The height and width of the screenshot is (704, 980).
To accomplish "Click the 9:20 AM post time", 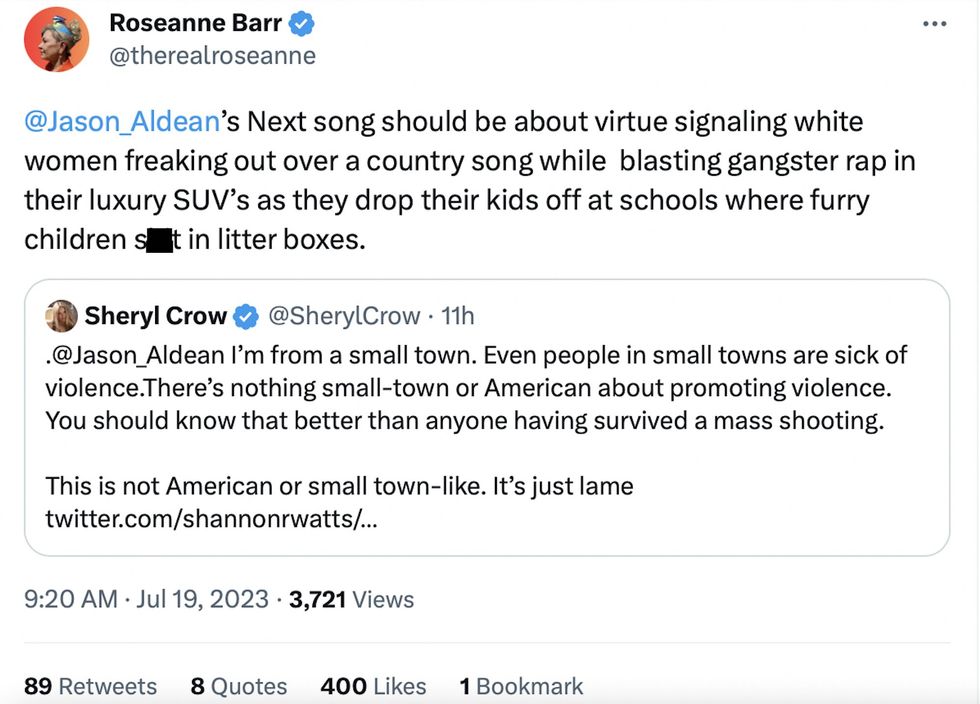I will [69, 599].
